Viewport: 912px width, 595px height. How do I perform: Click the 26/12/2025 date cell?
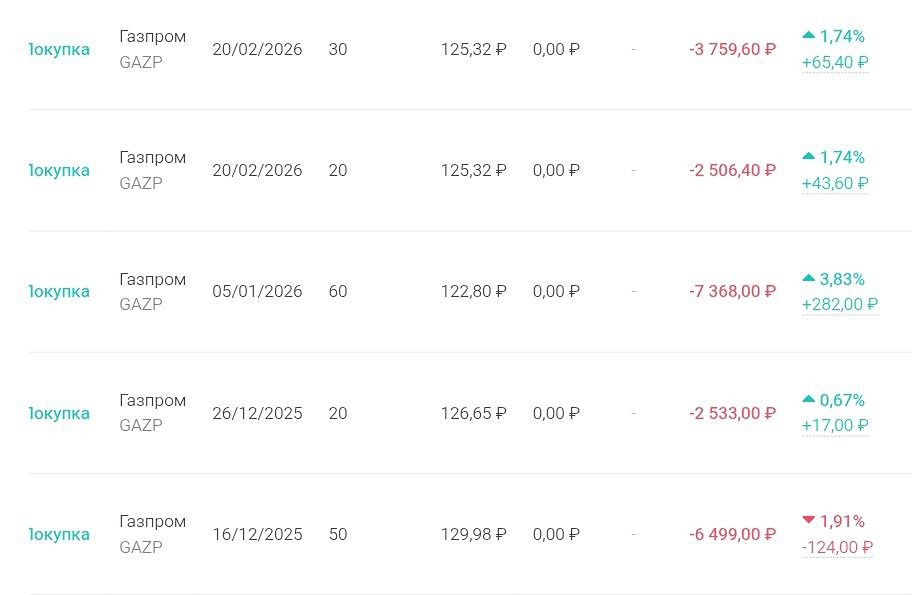click(257, 414)
